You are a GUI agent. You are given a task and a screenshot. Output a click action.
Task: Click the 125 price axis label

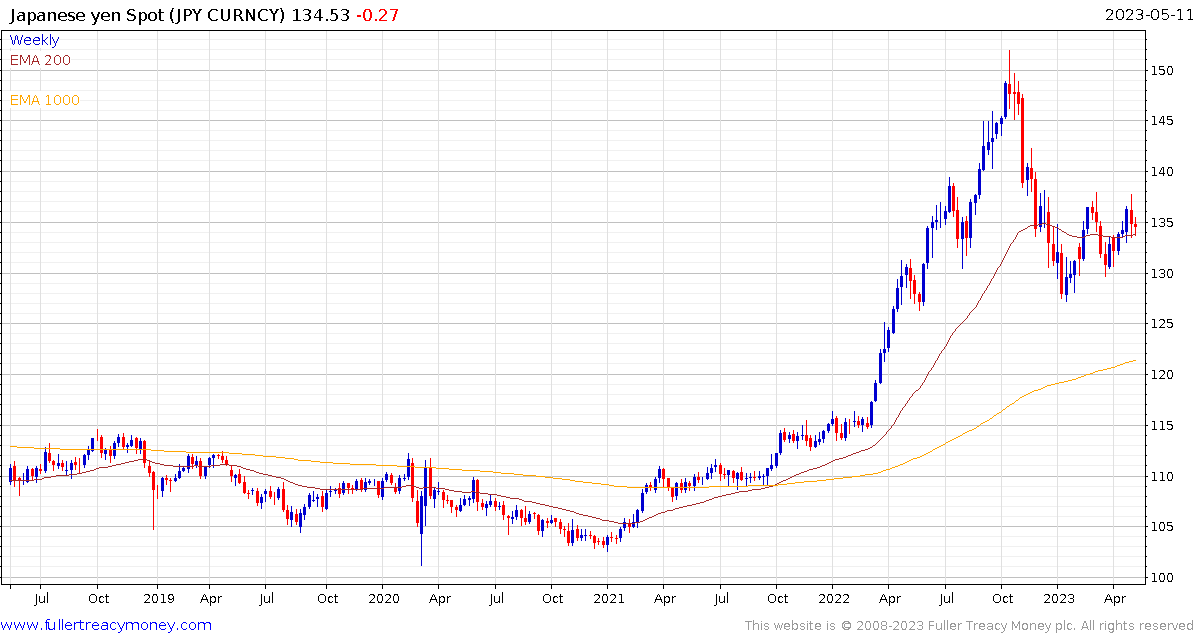pos(1162,324)
